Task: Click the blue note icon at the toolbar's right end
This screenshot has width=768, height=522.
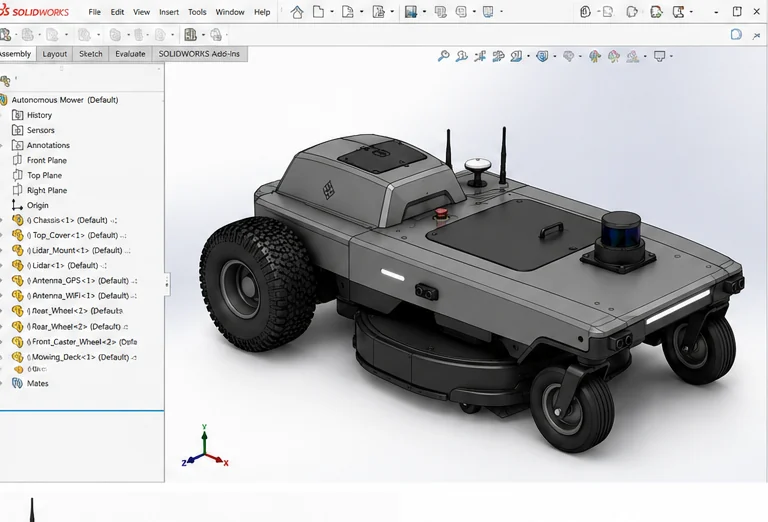Action: (736, 34)
